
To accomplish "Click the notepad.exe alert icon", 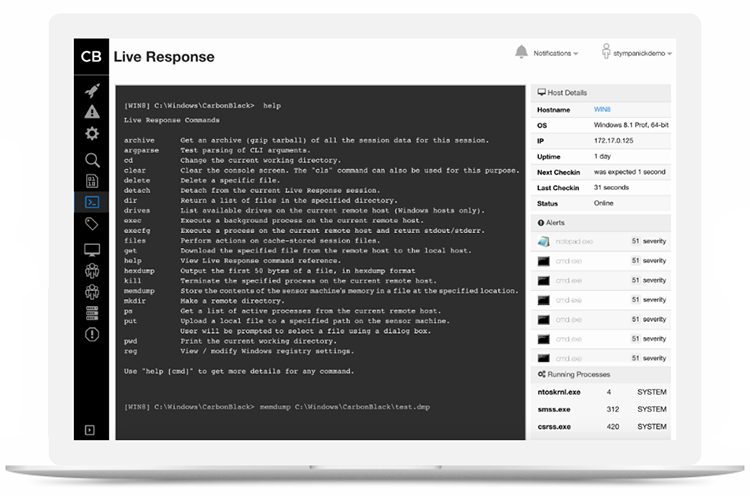I will [x=543, y=242].
